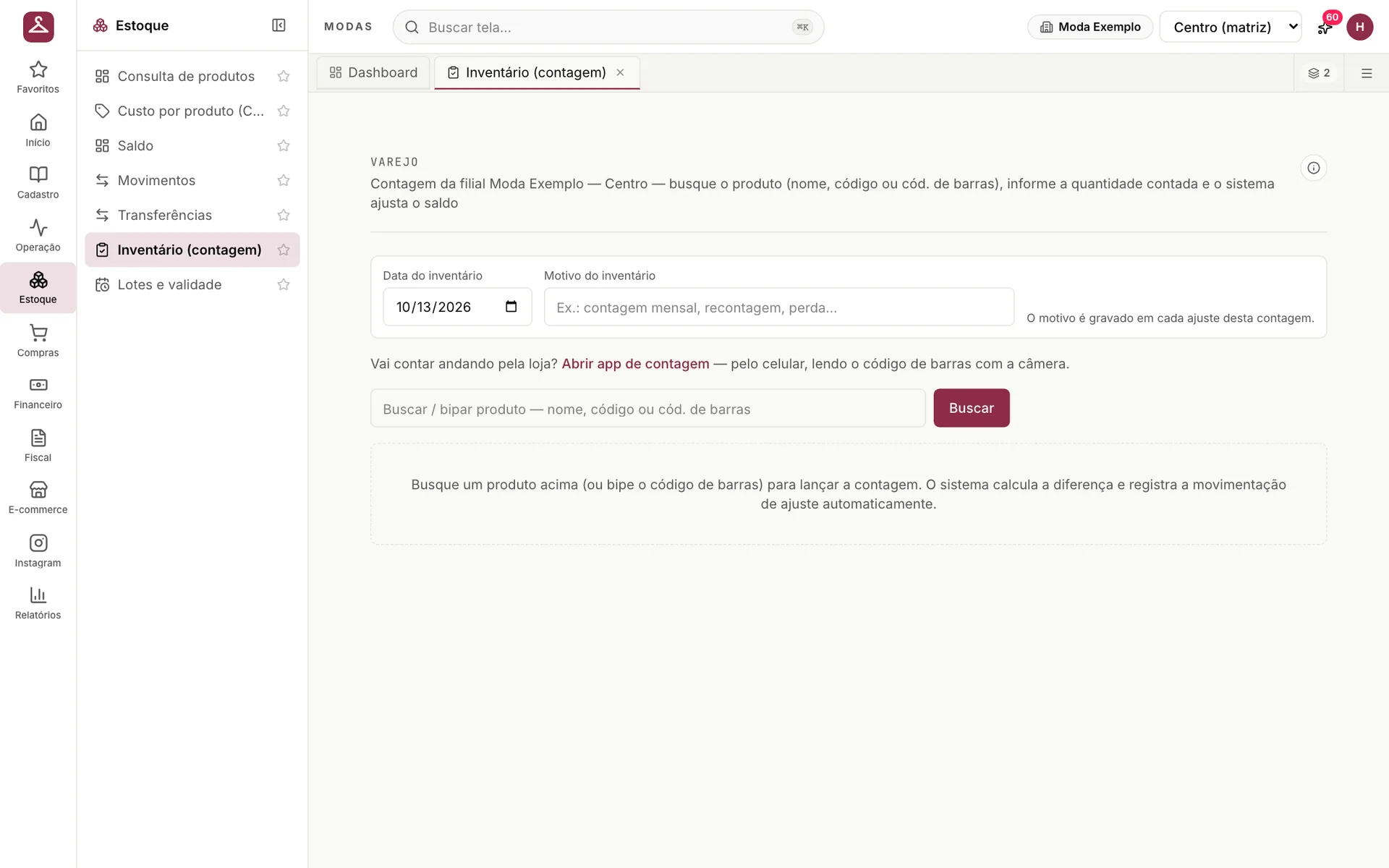Viewport: 1389px width, 868px height.
Task: Click the Buscar / bipar produto field
Action: [647, 408]
